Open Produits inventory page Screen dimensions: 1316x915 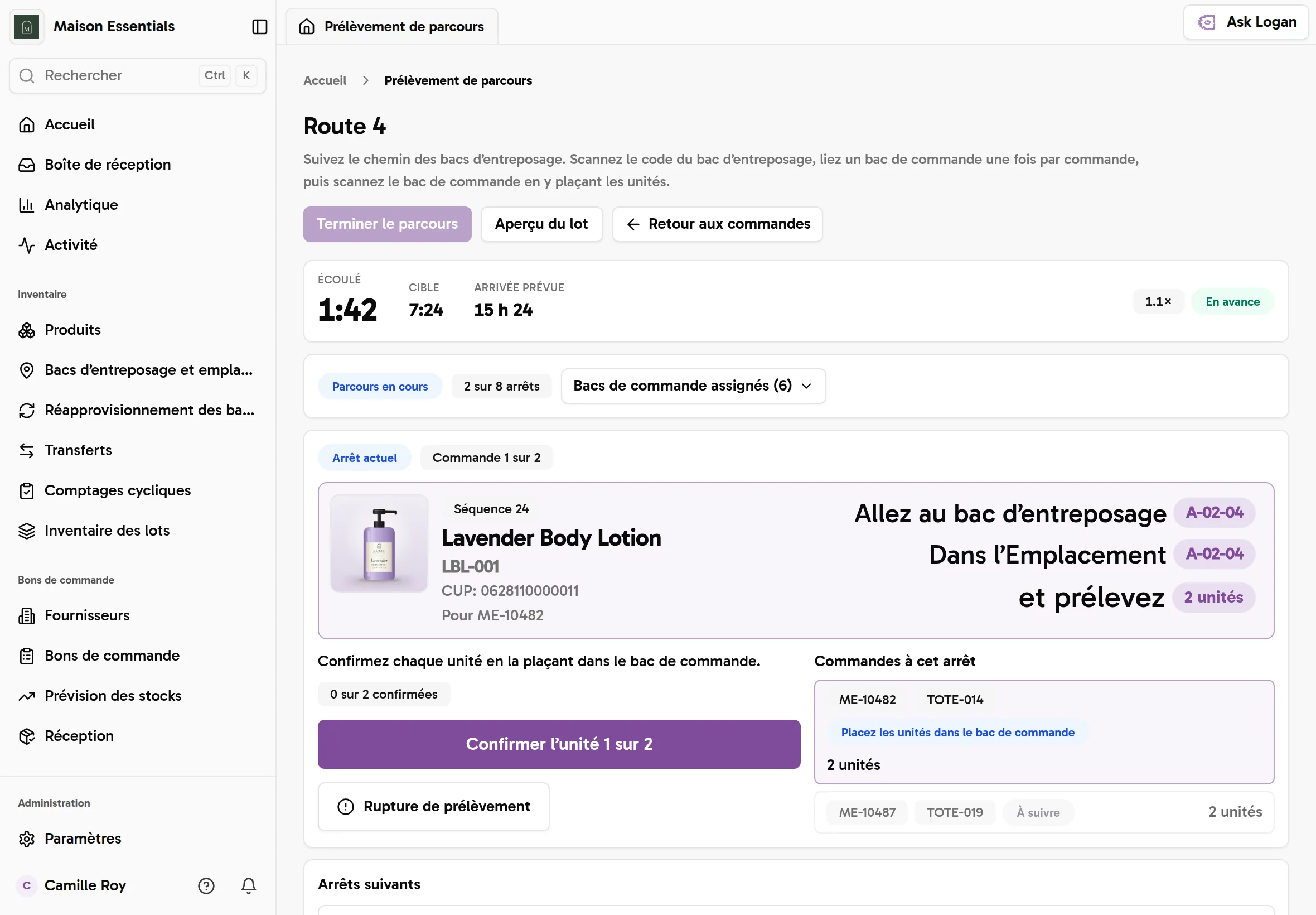click(x=138, y=330)
